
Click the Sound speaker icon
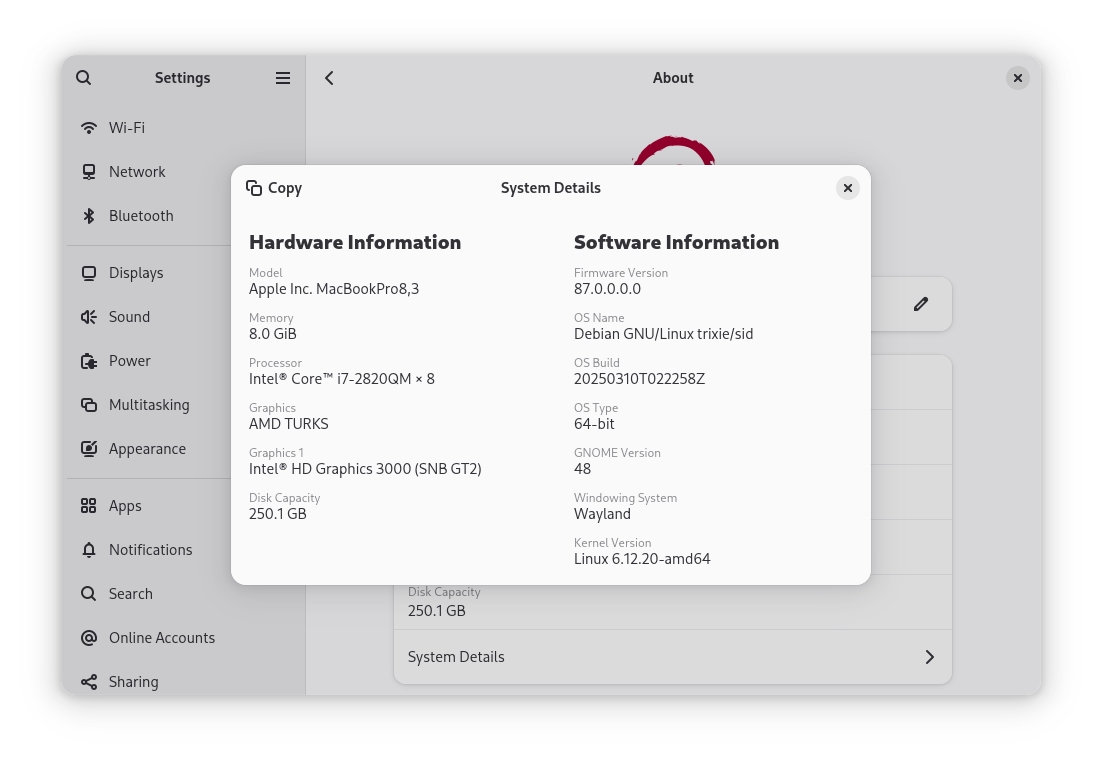coord(89,317)
